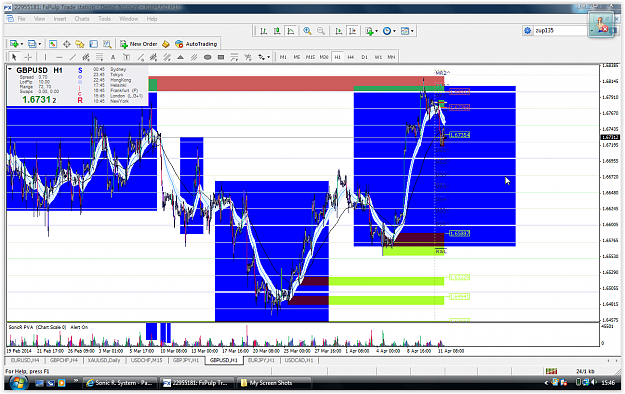Select the crosshair tool

tap(28, 57)
